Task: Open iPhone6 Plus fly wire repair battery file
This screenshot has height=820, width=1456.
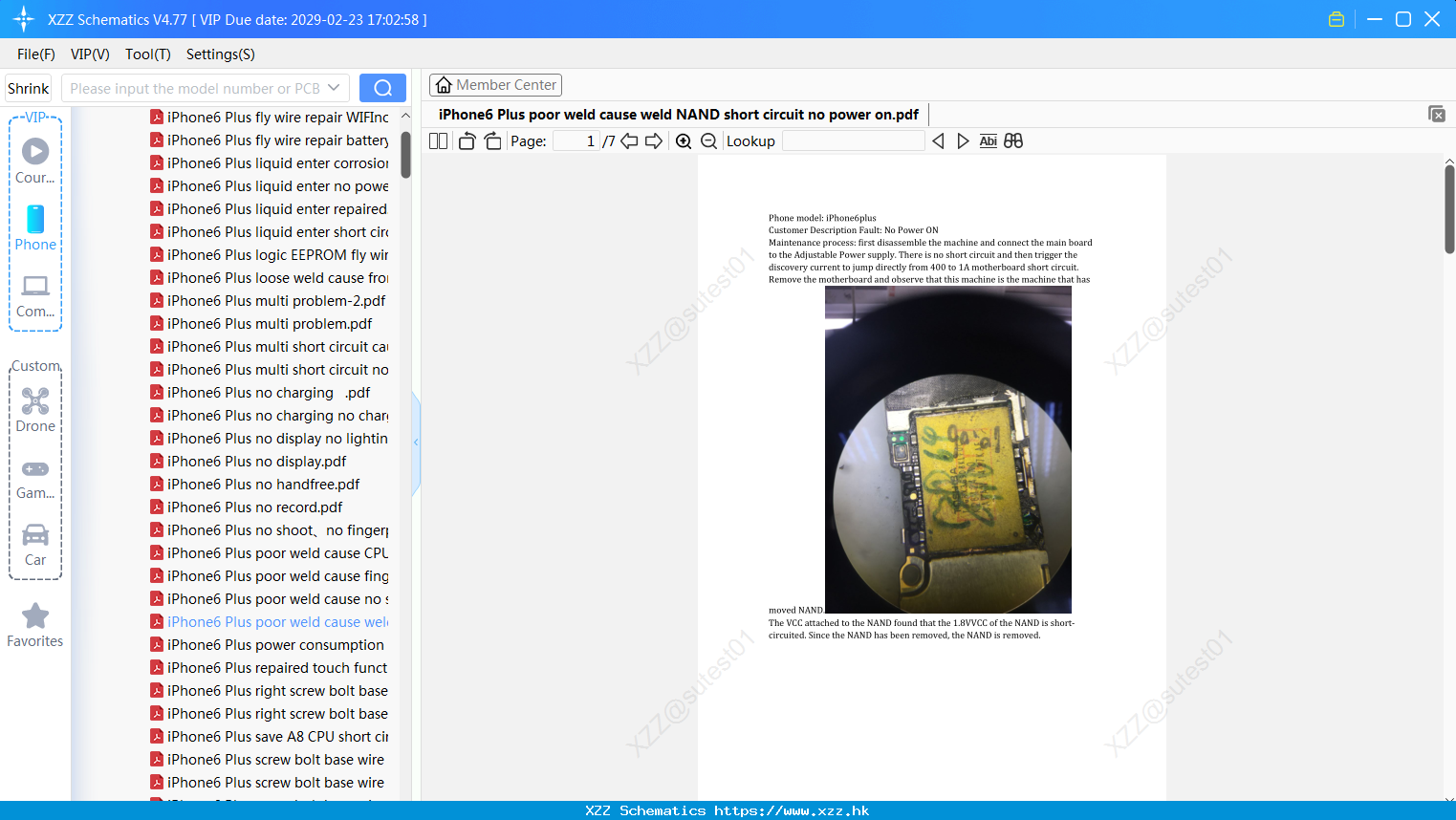Action: click(270, 140)
